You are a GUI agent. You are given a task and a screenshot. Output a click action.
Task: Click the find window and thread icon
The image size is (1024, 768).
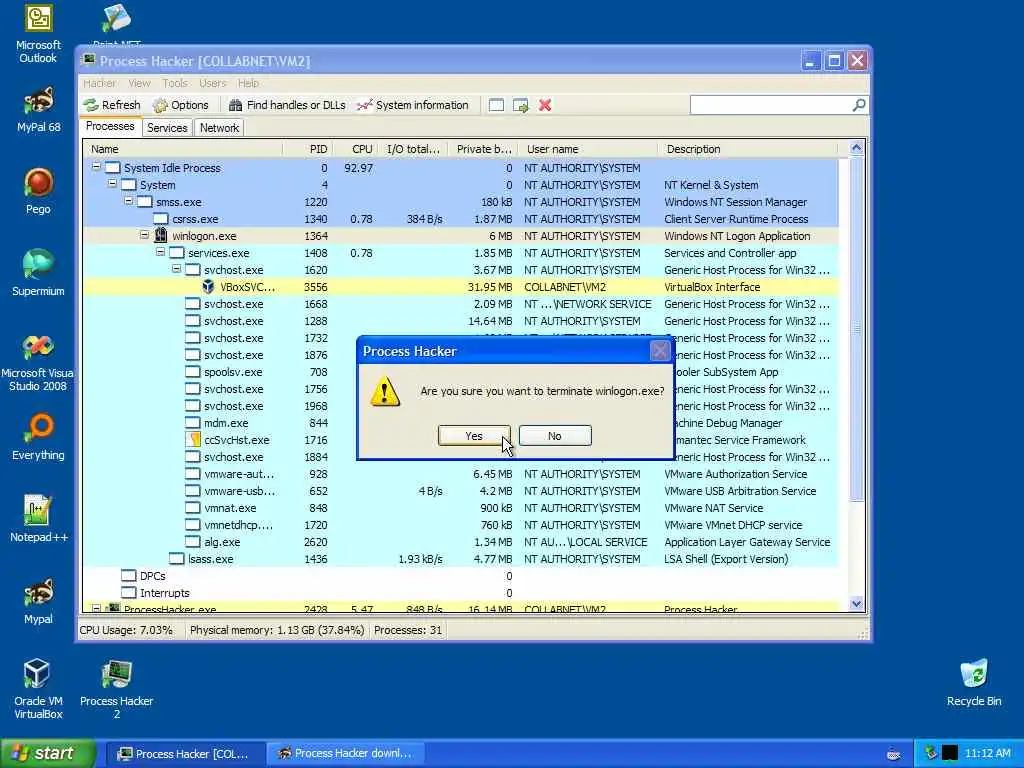(520, 105)
